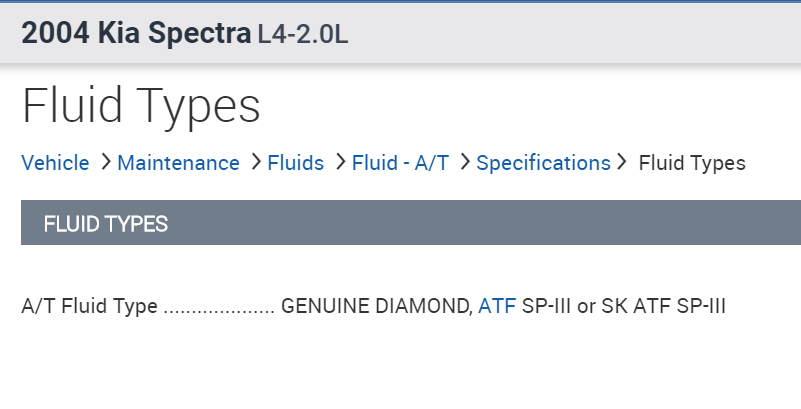Navigate to Fluid - A/T breadcrumb

click(x=400, y=163)
